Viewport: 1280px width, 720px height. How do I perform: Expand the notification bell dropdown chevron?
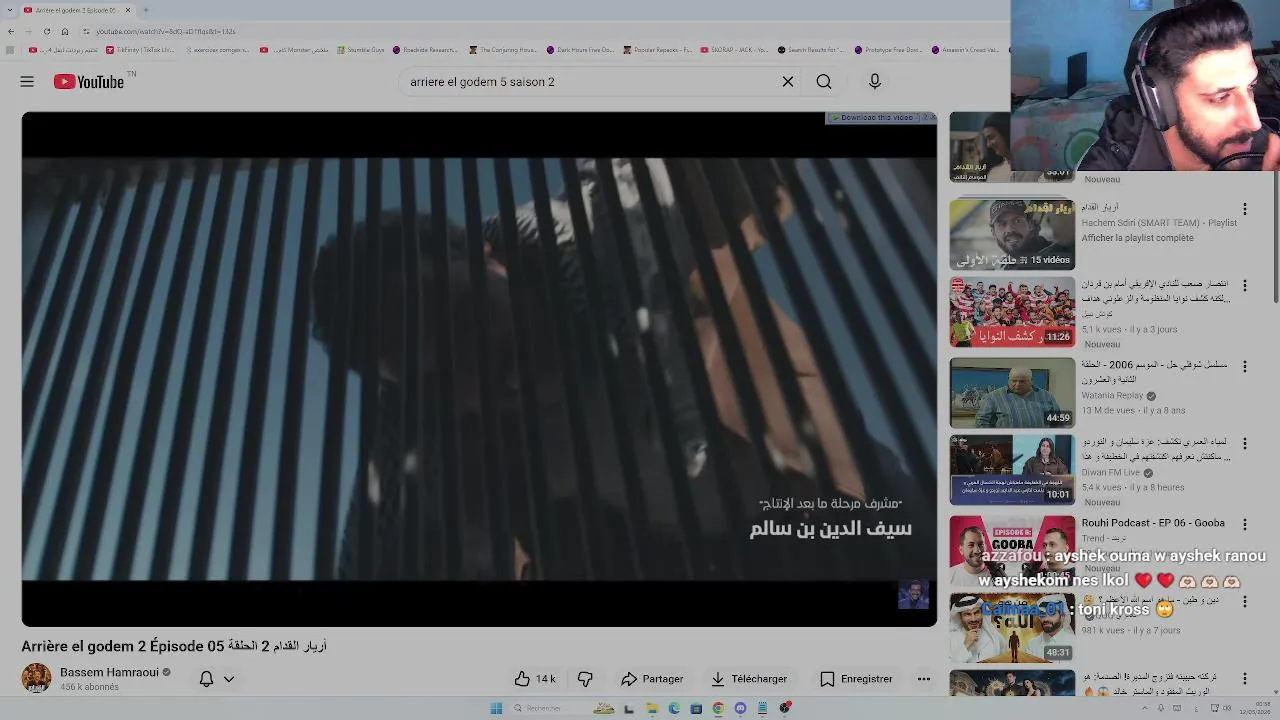tap(229, 679)
